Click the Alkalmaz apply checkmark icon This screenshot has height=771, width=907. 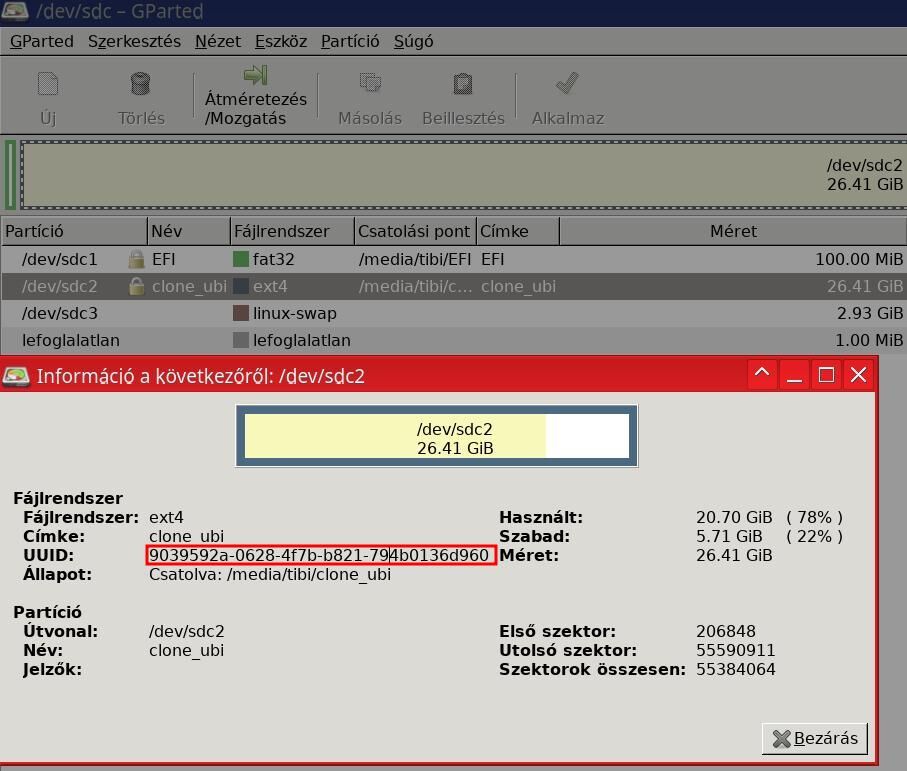567,83
